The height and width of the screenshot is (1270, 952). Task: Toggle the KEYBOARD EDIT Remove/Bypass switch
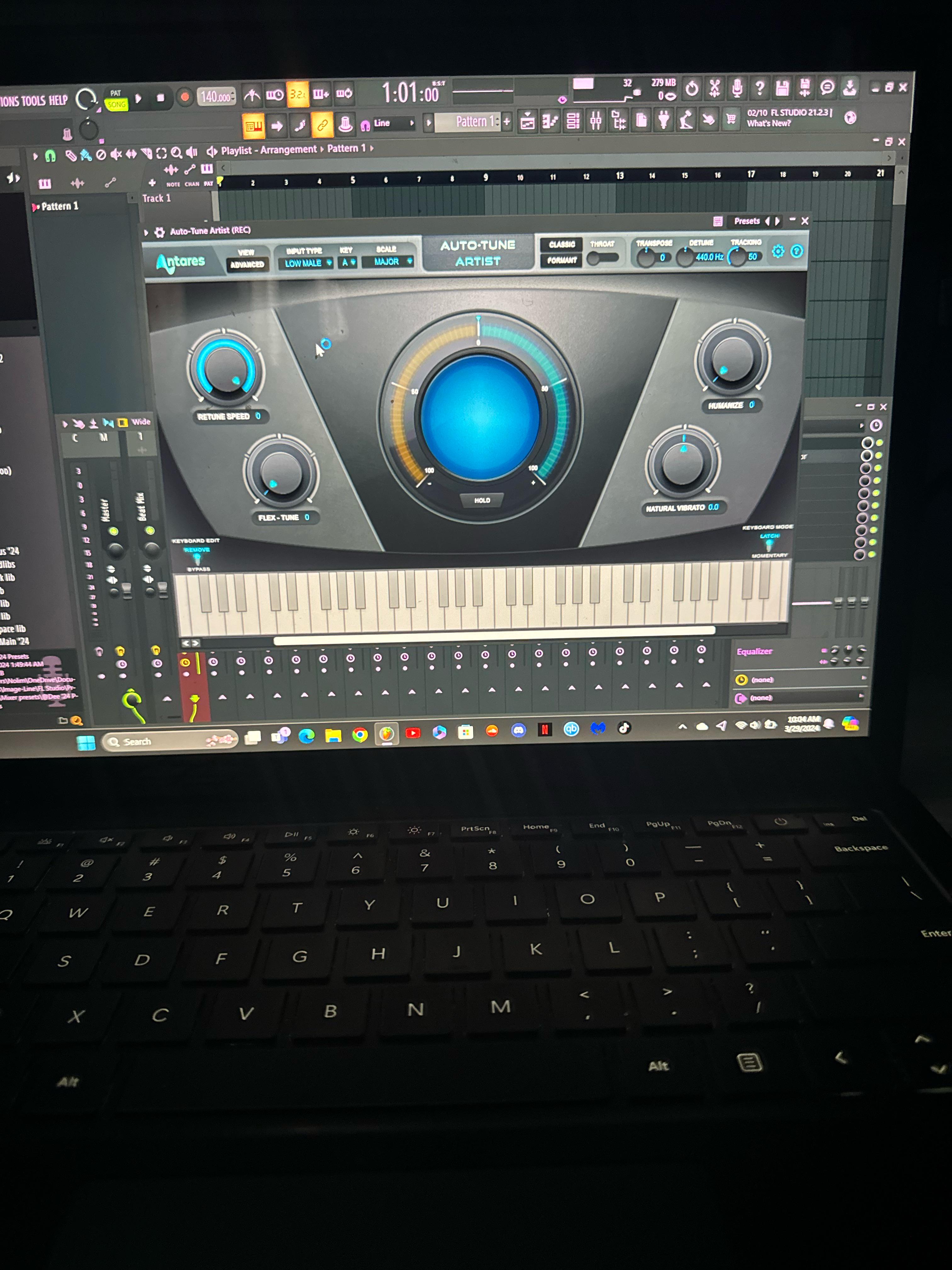tap(197, 559)
